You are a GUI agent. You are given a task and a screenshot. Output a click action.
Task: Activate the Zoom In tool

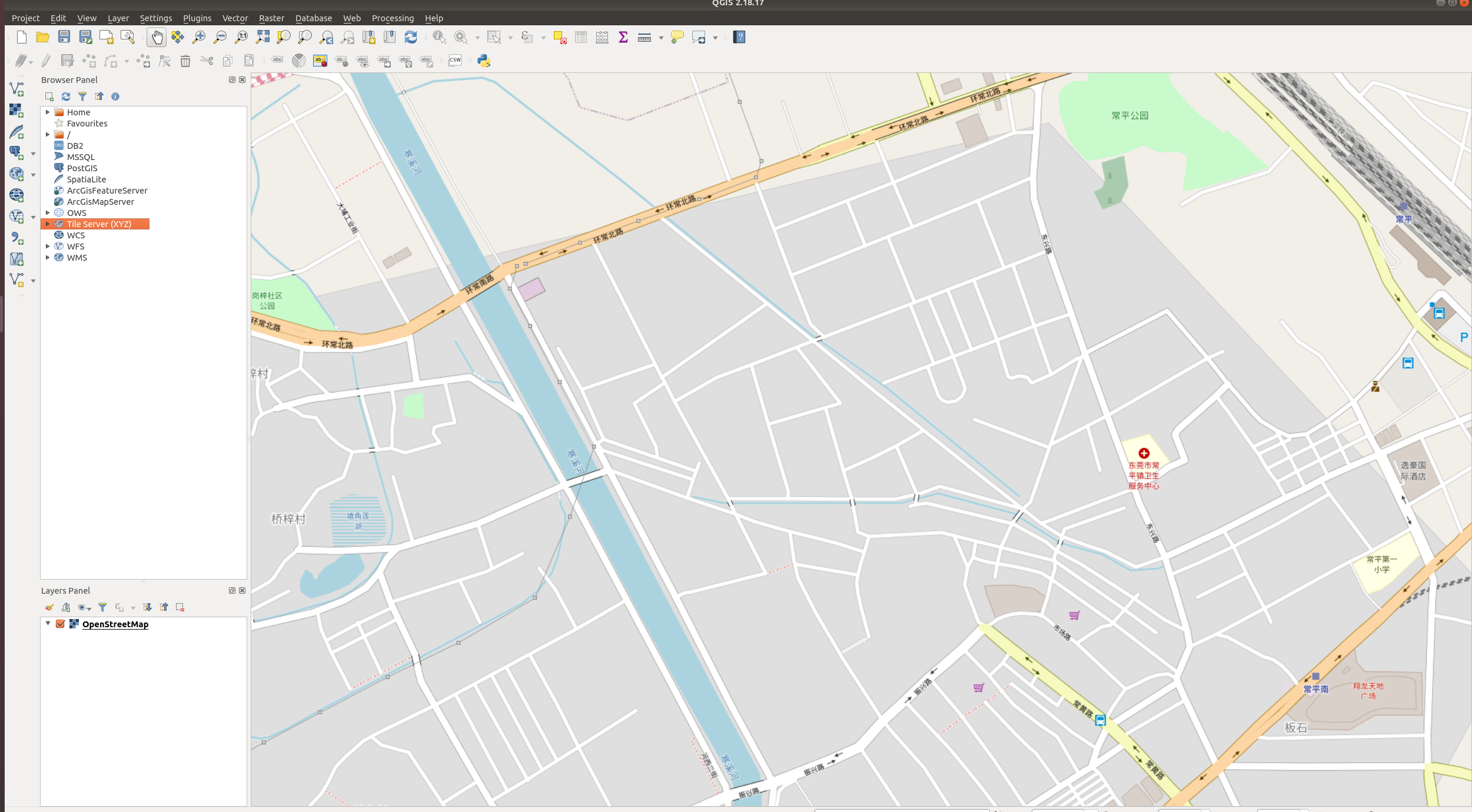coord(200,37)
